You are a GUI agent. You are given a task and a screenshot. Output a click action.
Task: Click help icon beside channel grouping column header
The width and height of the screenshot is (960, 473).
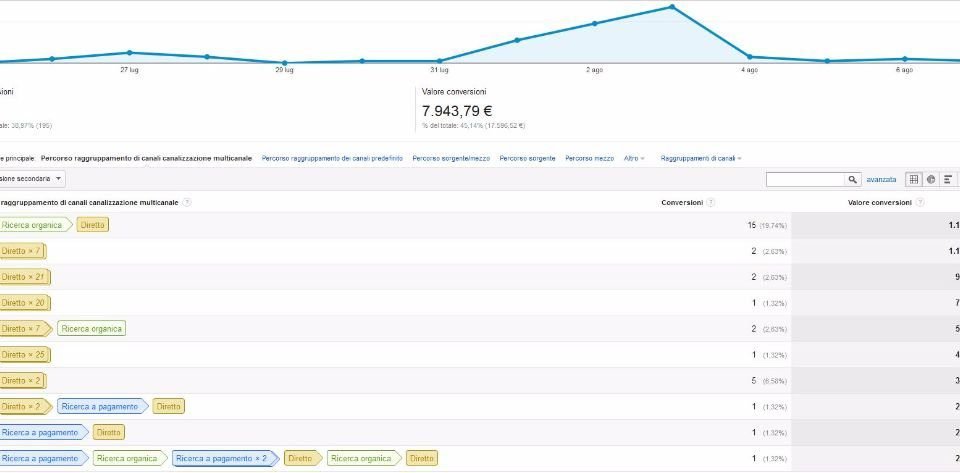(187, 202)
